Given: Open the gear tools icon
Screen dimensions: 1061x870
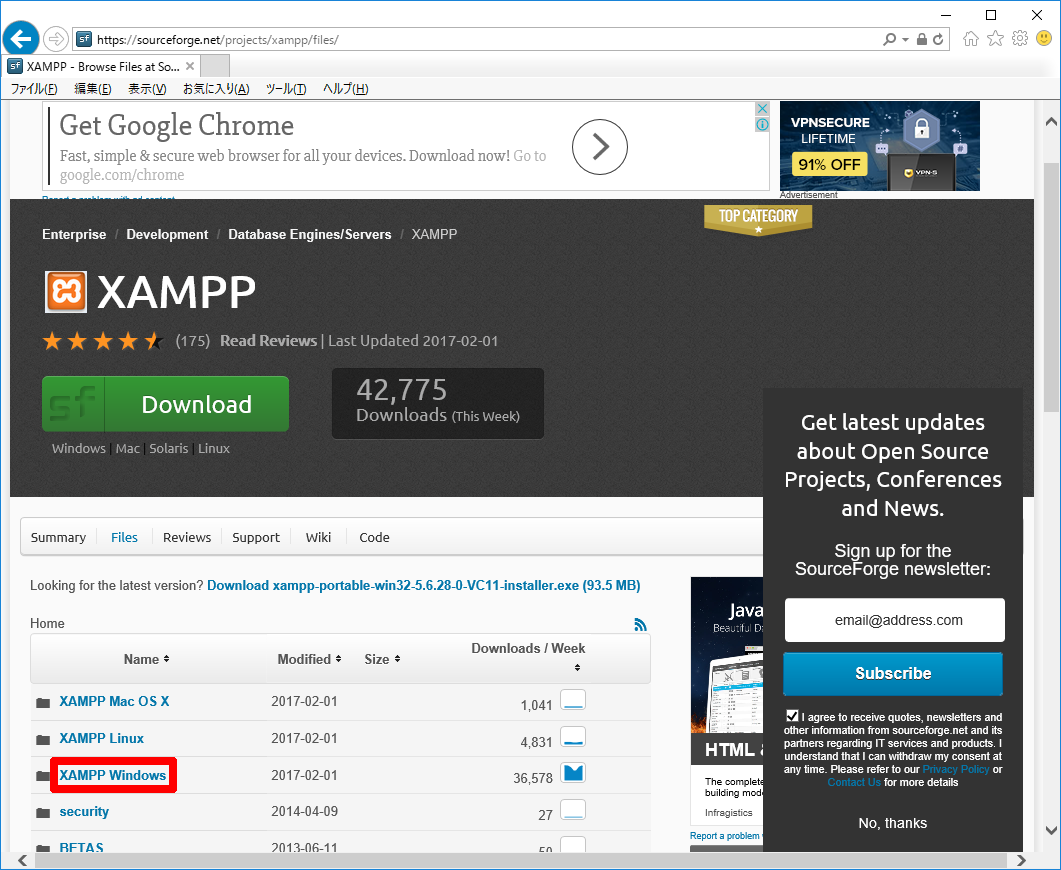Looking at the screenshot, I should point(1019,39).
